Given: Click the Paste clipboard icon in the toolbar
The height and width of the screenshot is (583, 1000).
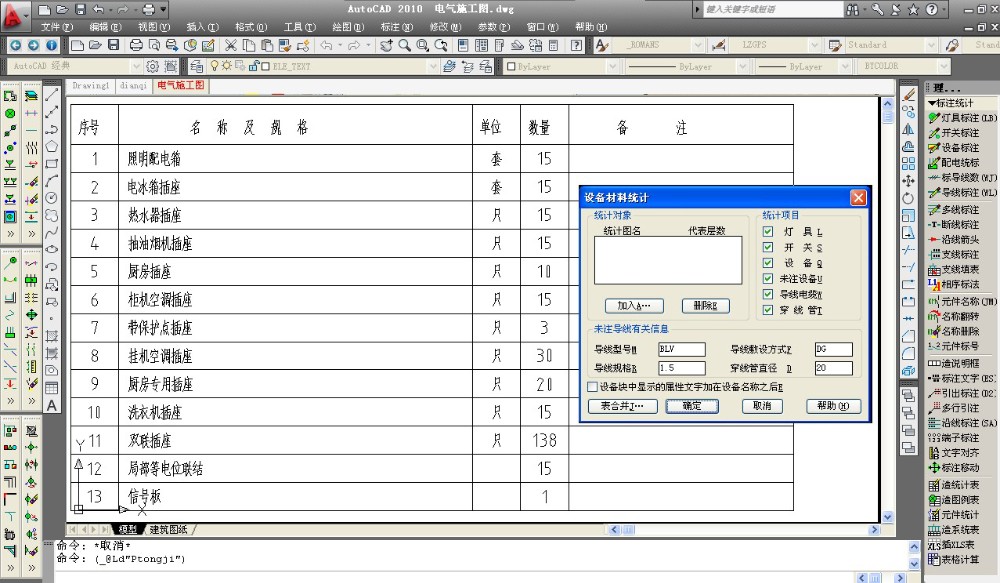Looking at the screenshot, I should coord(267,45).
